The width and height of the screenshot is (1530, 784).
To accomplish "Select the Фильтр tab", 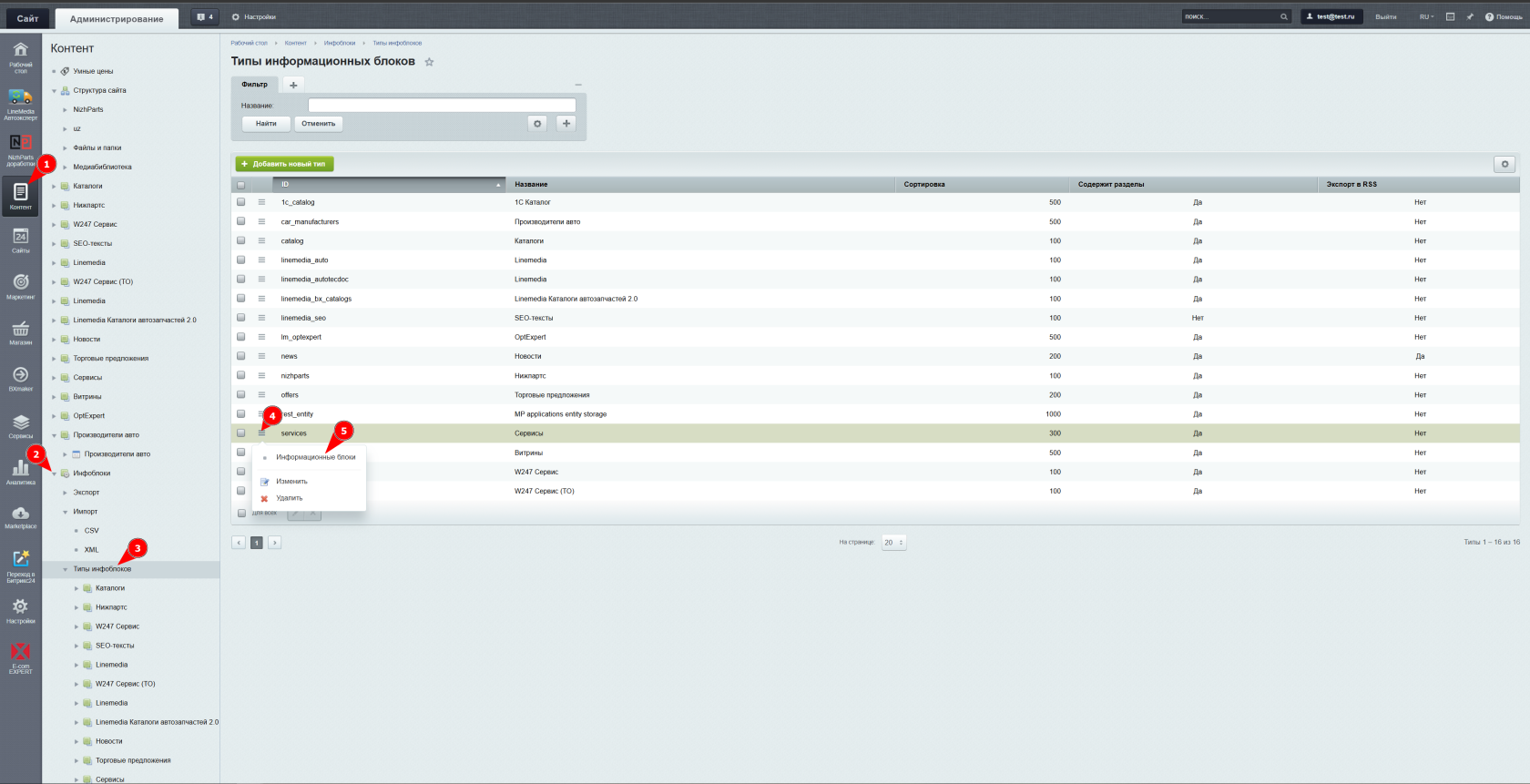I will pos(255,84).
